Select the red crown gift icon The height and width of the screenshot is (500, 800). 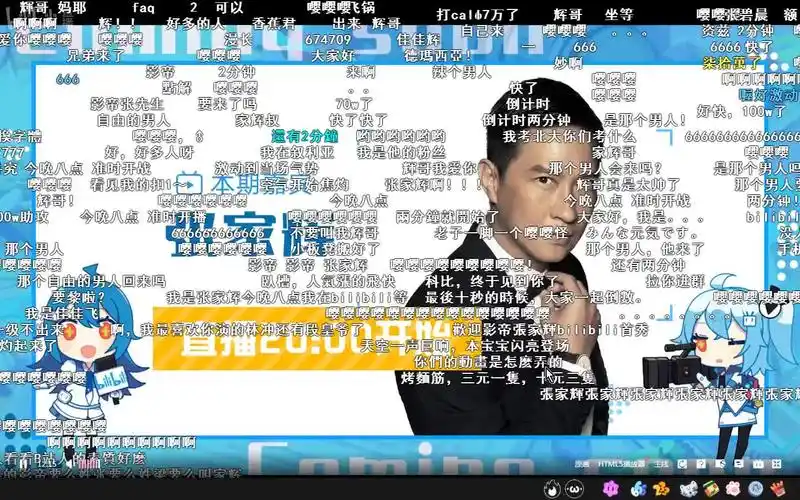click(778, 489)
